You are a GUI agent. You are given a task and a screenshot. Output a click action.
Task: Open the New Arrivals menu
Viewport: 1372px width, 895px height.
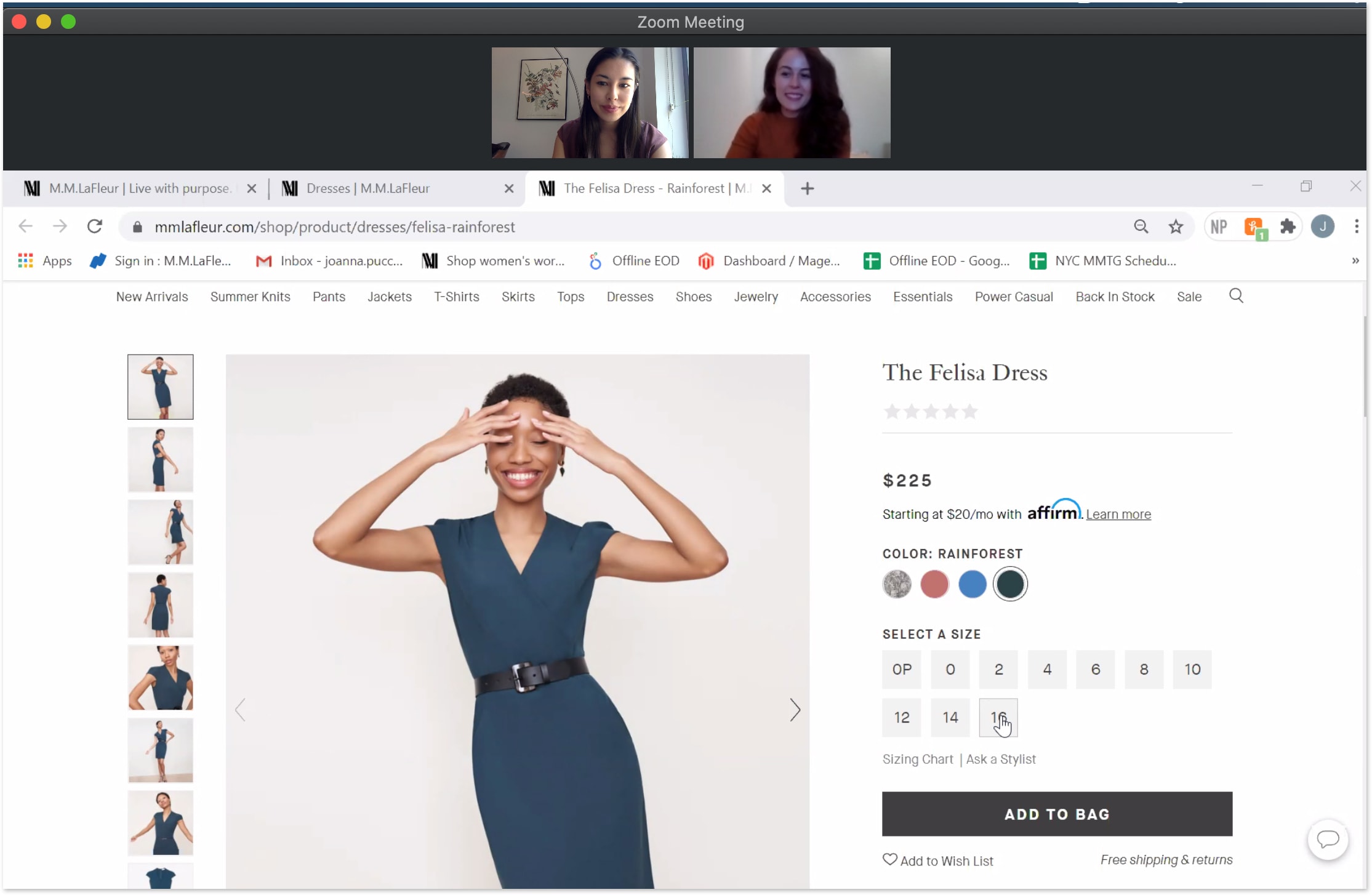[152, 297]
